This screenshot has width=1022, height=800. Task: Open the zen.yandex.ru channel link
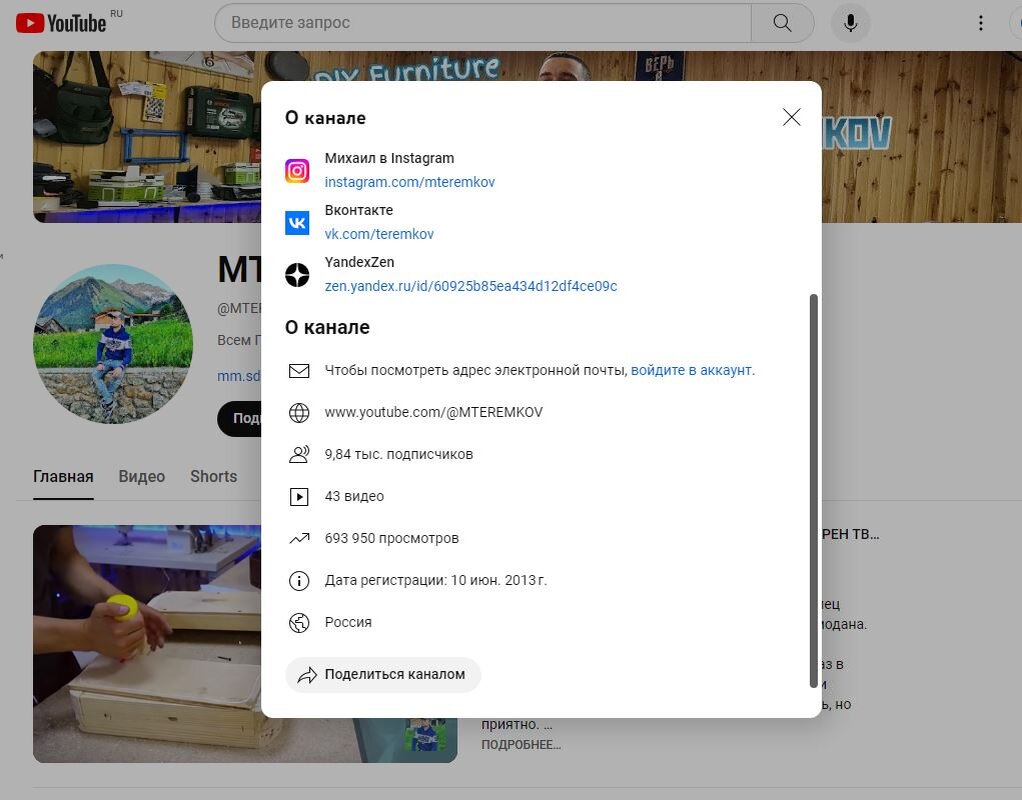point(471,286)
